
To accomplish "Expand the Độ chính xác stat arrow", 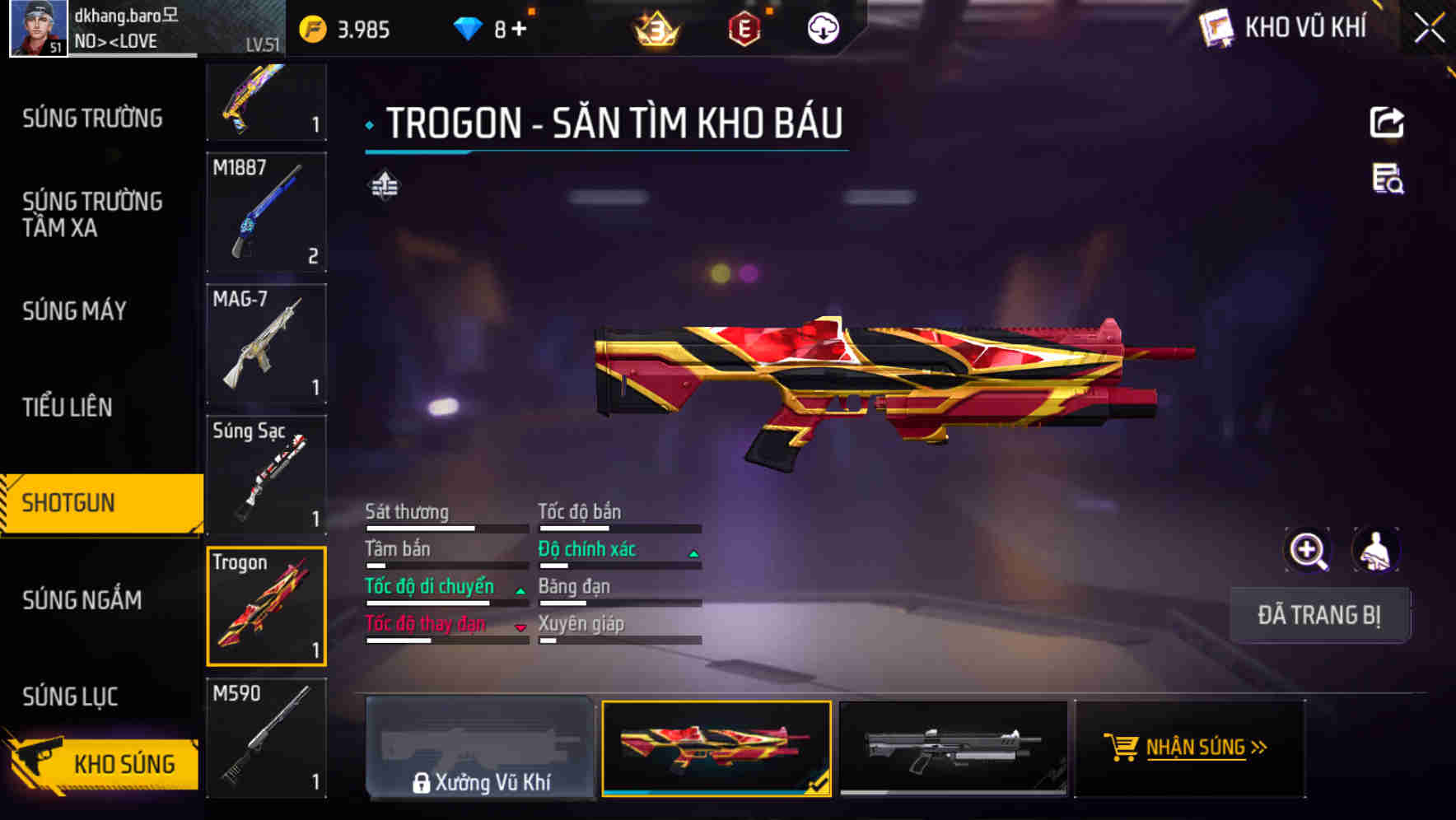I will tap(694, 554).
